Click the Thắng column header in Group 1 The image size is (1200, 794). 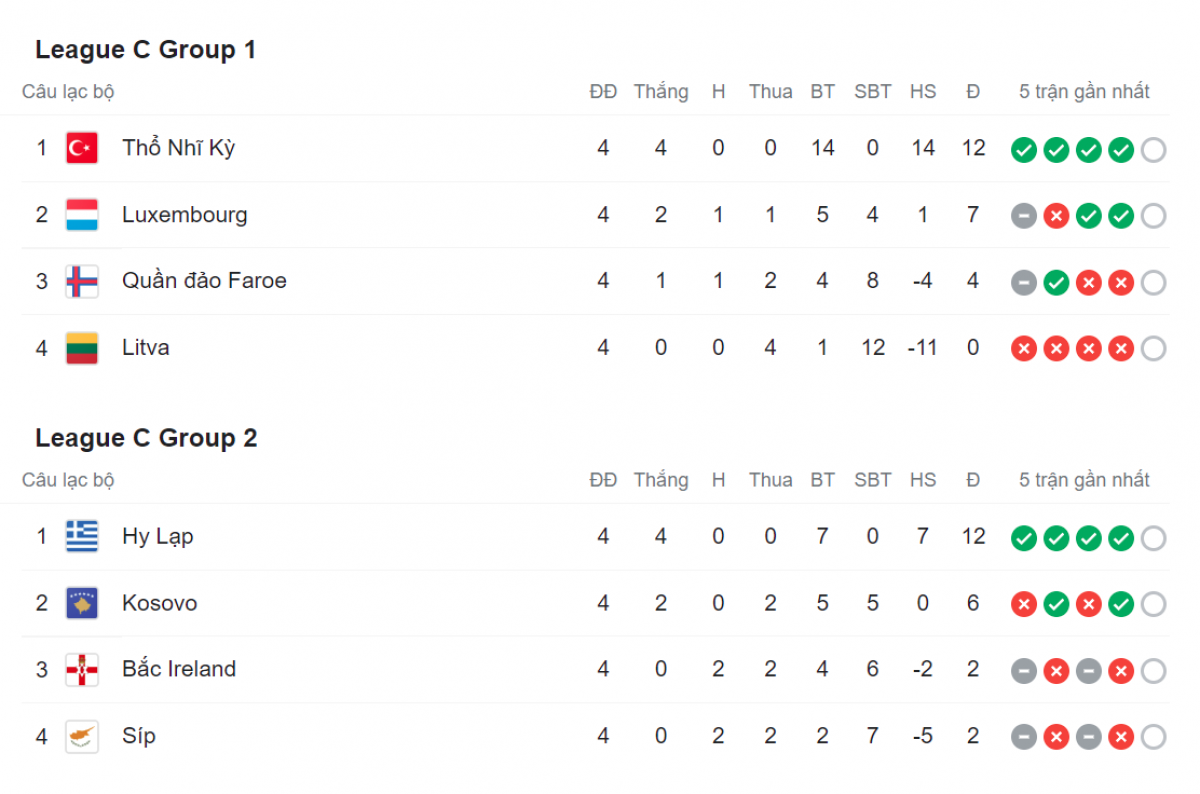tap(661, 92)
